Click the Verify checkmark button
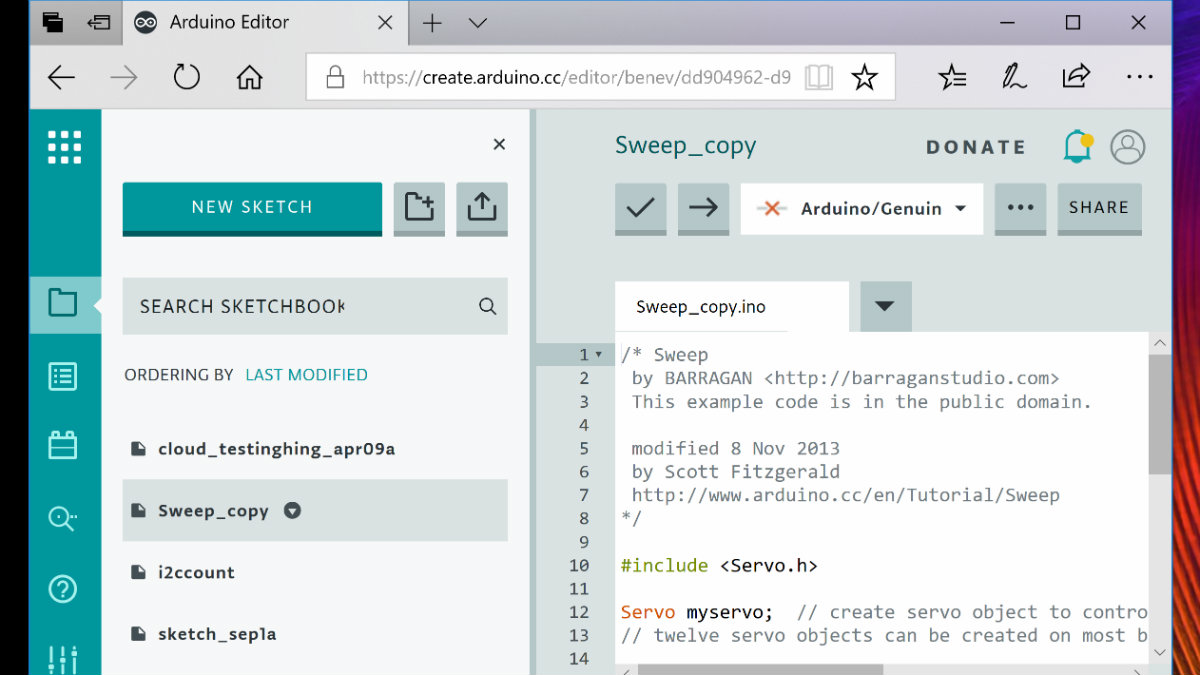This screenshot has height=675, width=1200. (x=640, y=208)
